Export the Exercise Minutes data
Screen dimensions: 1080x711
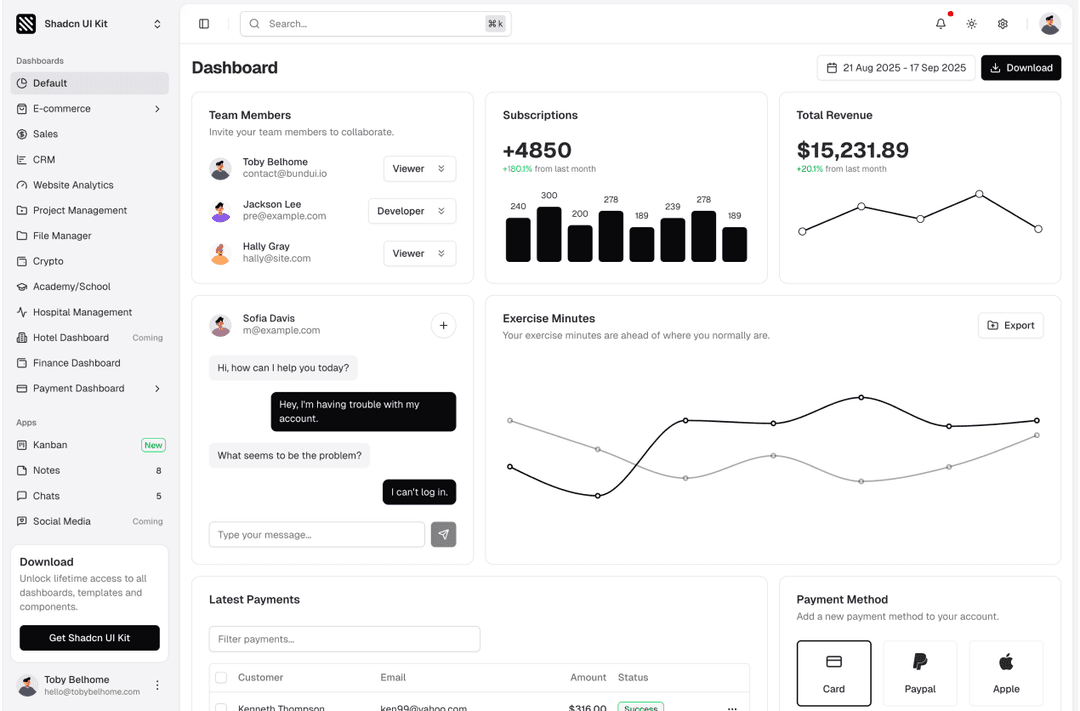[x=1010, y=325]
